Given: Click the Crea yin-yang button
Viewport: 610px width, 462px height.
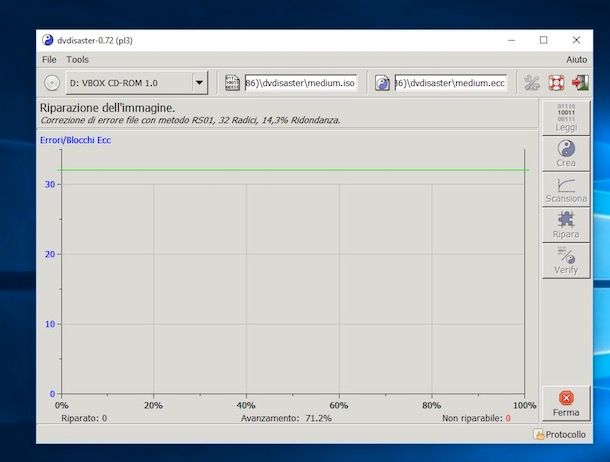Looking at the screenshot, I should [x=566, y=154].
